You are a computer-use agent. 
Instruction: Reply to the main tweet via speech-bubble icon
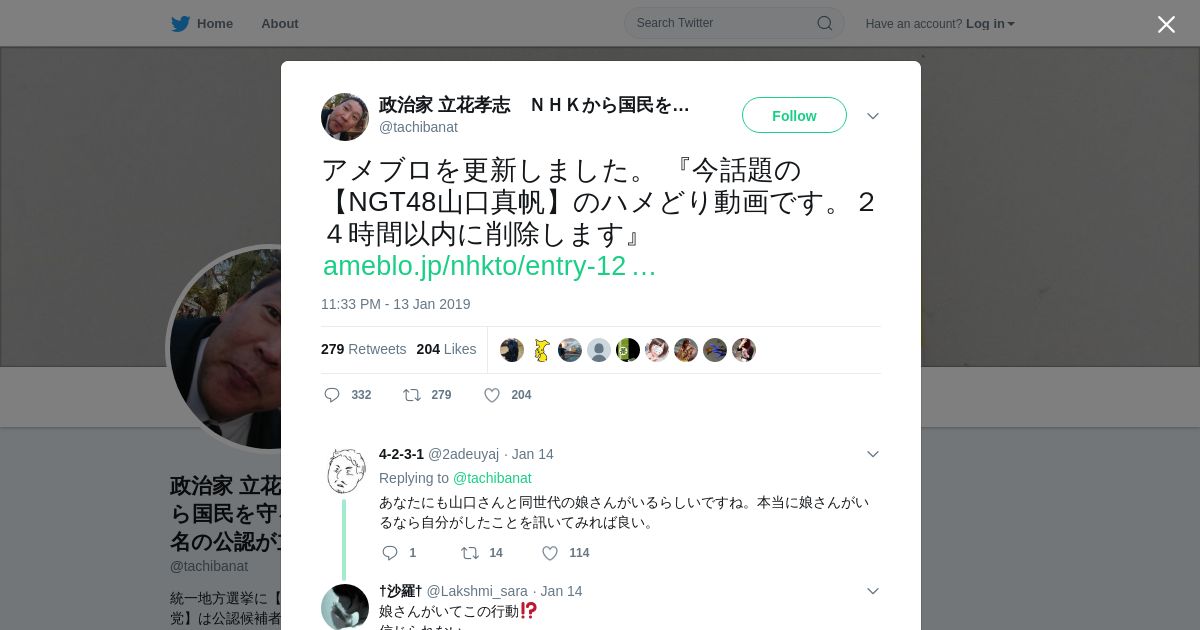(x=332, y=395)
